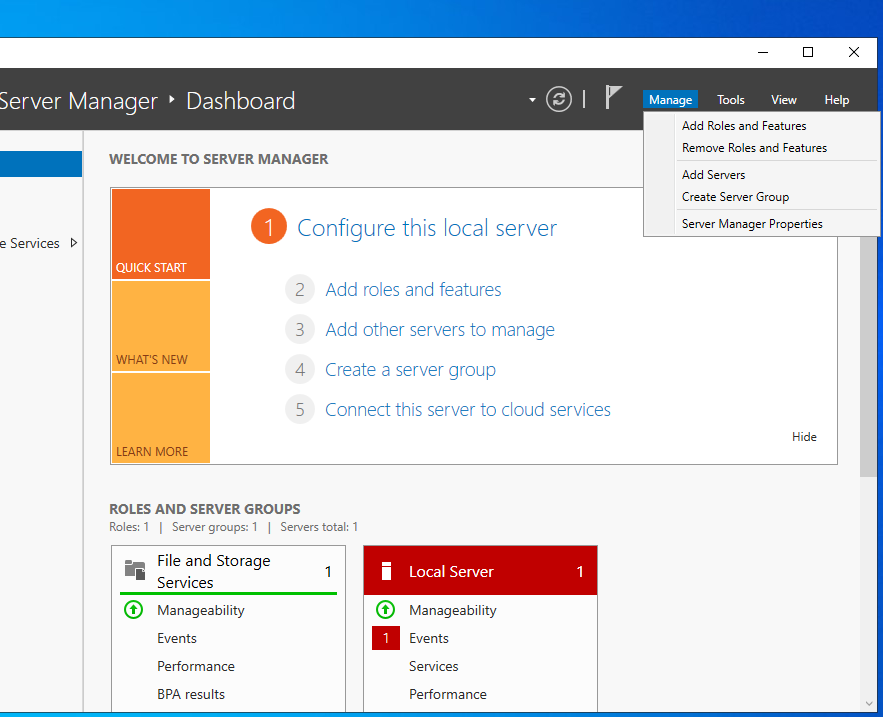The image size is (883, 717).
Task: Click Events under File and Storage Services
Action: pos(177,638)
